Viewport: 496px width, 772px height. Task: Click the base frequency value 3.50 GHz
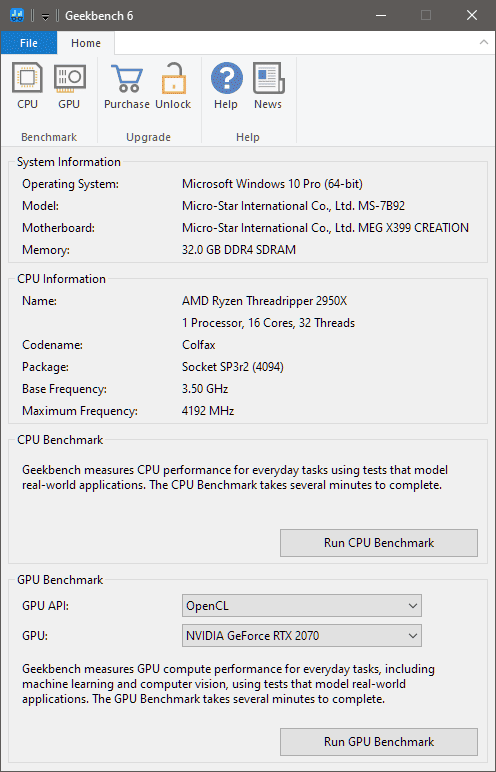(205, 389)
